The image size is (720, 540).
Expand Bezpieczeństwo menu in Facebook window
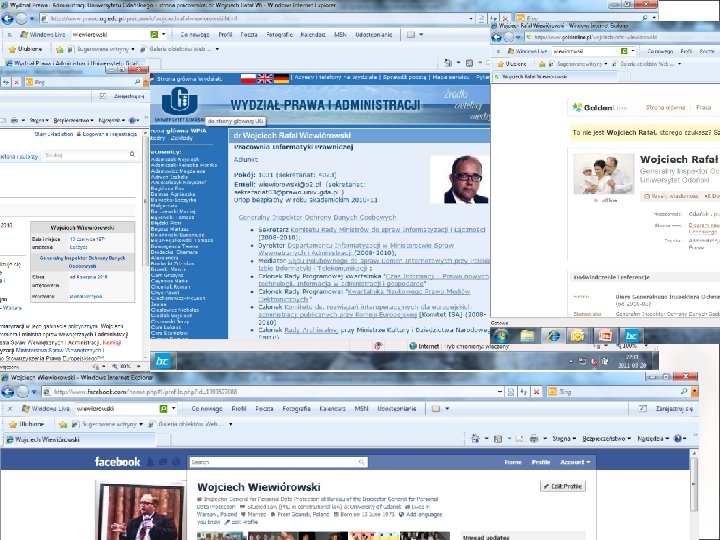pos(606,439)
